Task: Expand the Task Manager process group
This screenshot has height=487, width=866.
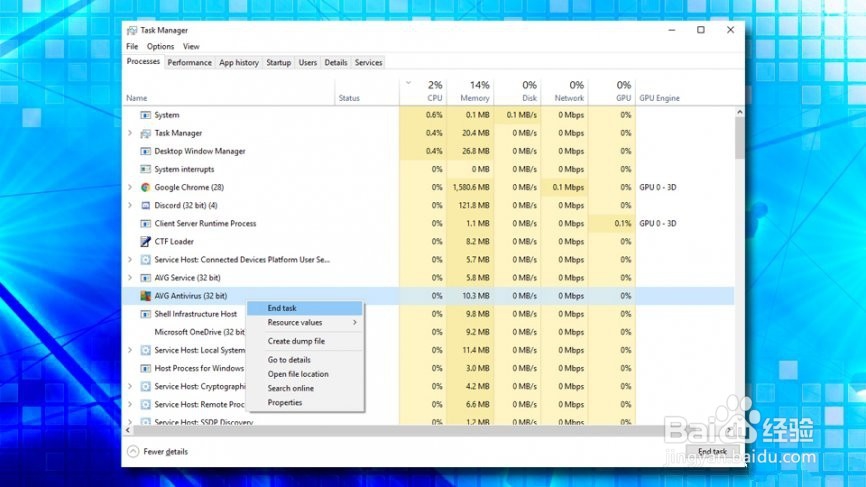Action: 130,133
